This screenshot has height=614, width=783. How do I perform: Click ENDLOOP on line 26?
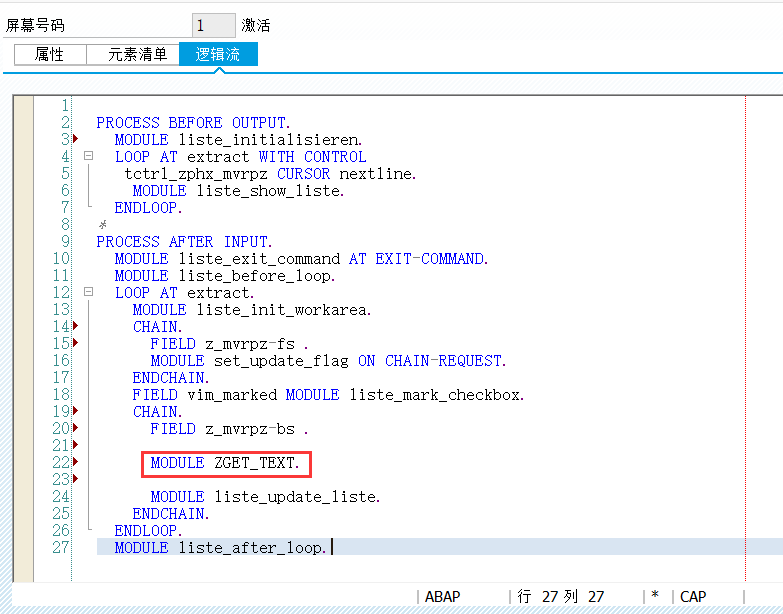(148, 531)
